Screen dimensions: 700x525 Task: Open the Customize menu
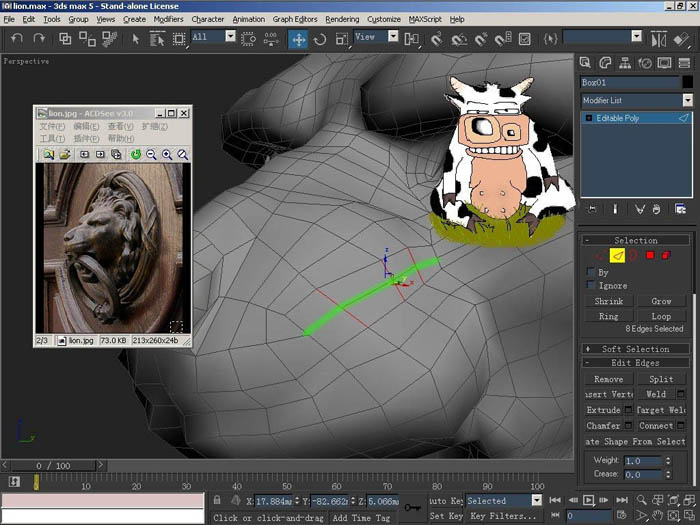(384, 19)
